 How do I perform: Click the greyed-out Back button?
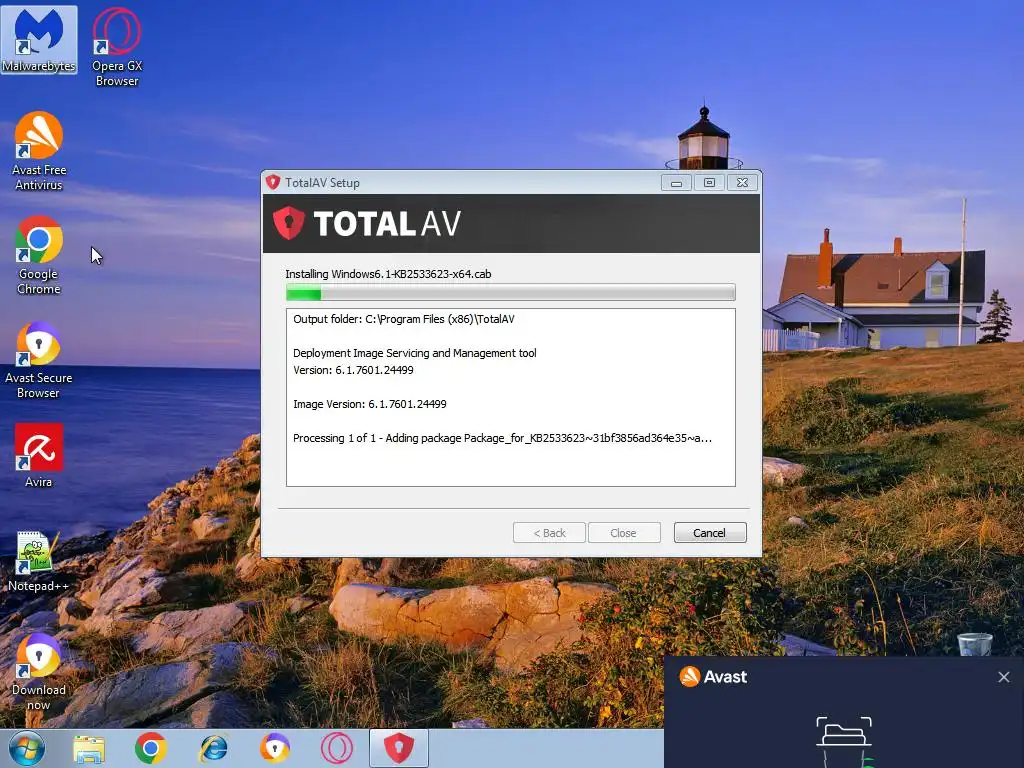pyautogui.click(x=549, y=533)
